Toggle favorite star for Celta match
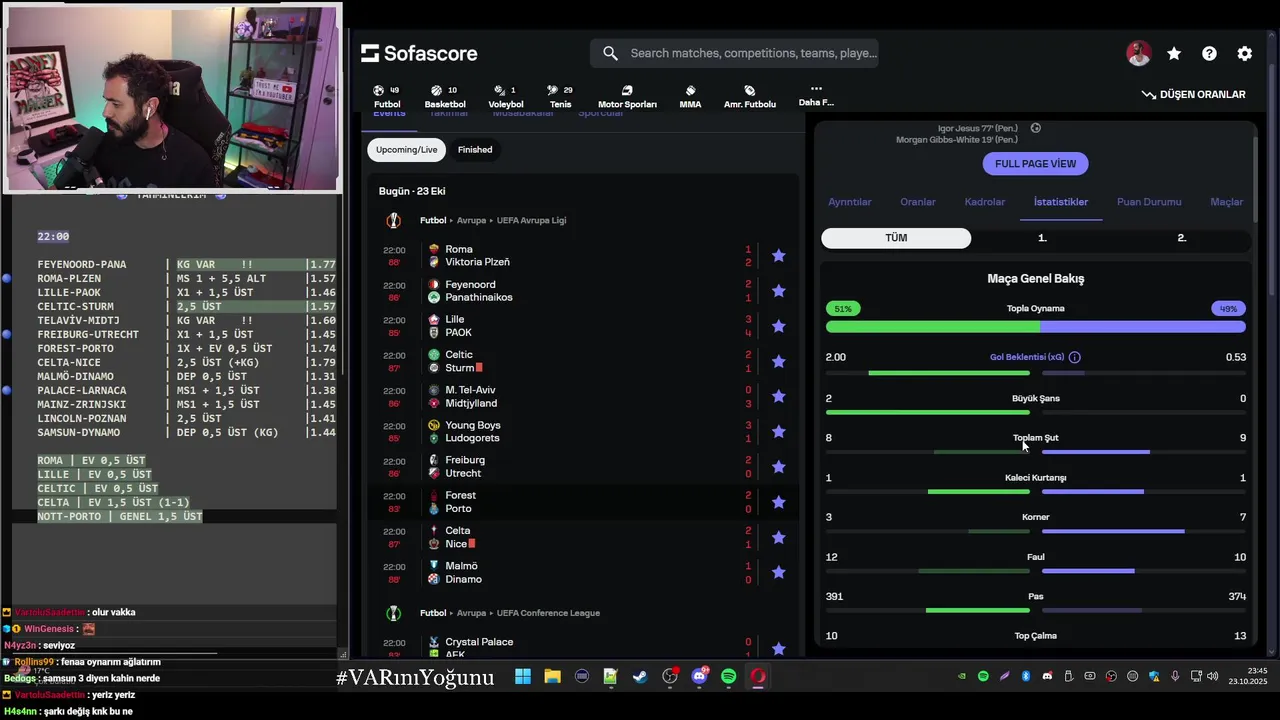 778,537
